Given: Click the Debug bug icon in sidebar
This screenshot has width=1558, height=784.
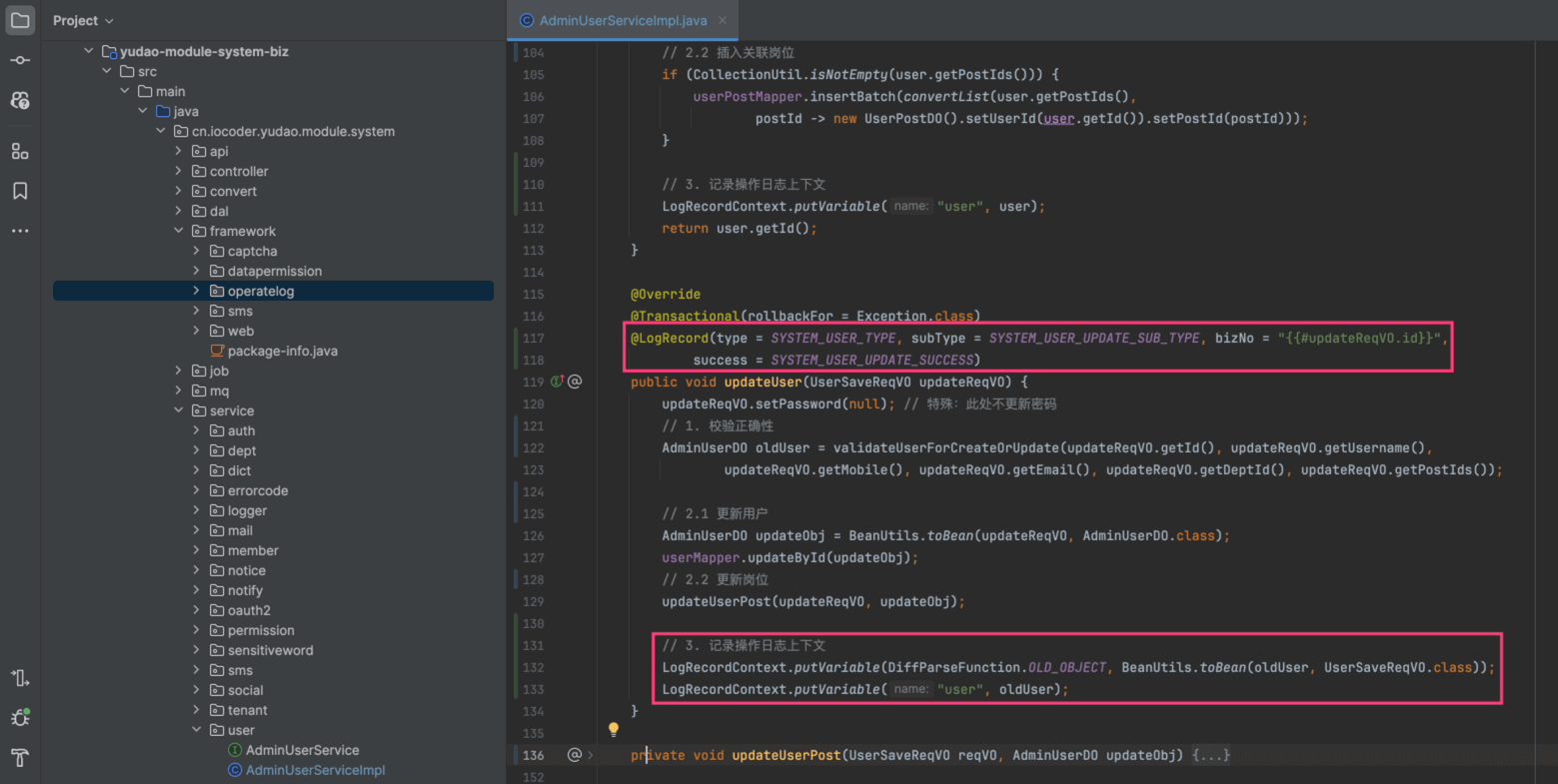Looking at the screenshot, I should click(20, 717).
